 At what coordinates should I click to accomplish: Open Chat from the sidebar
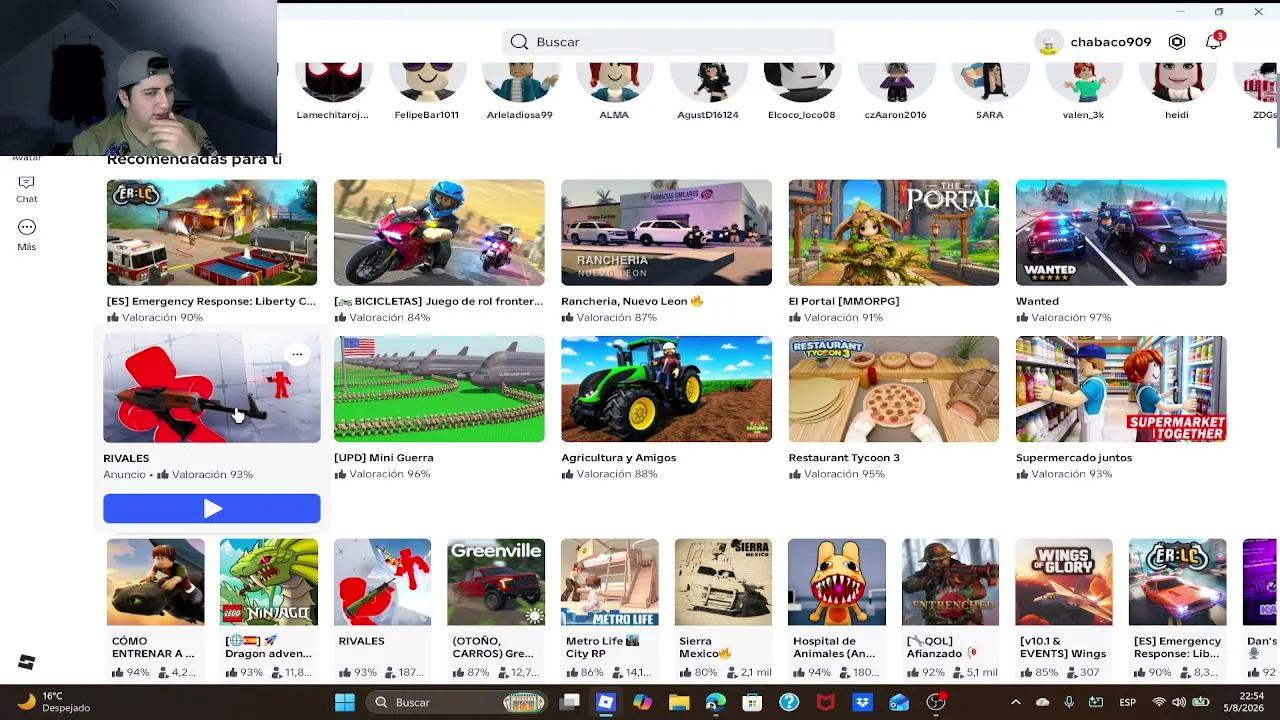coord(27,189)
